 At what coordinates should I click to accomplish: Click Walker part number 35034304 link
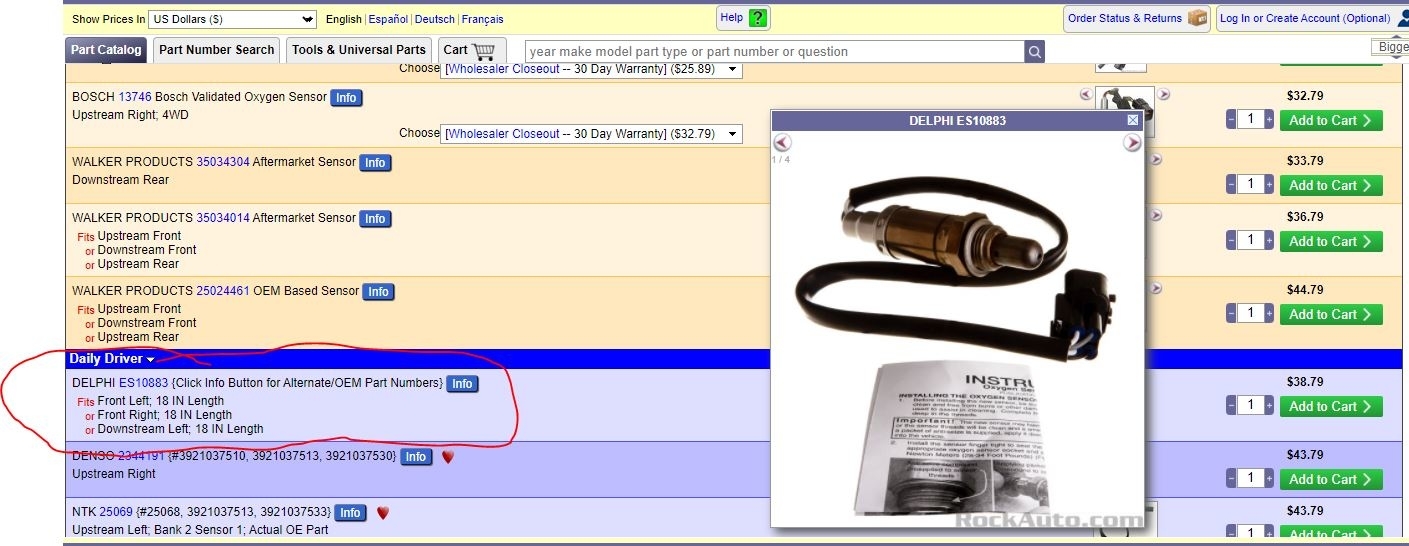(x=223, y=161)
